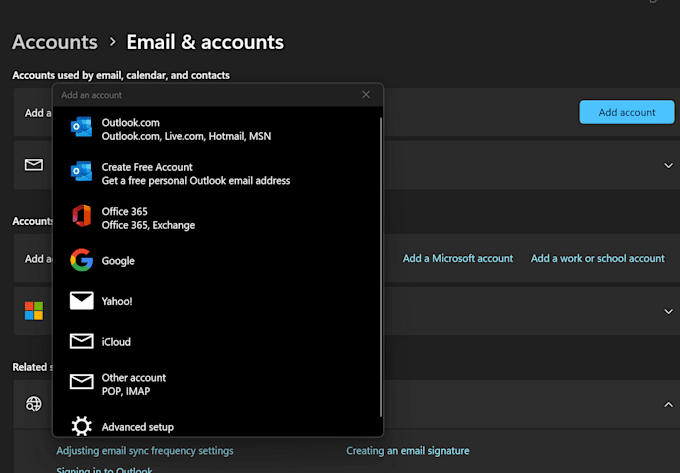Click the Email & accounts page heading
The width and height of the screenshot is (680, 473).
[205, 42]
